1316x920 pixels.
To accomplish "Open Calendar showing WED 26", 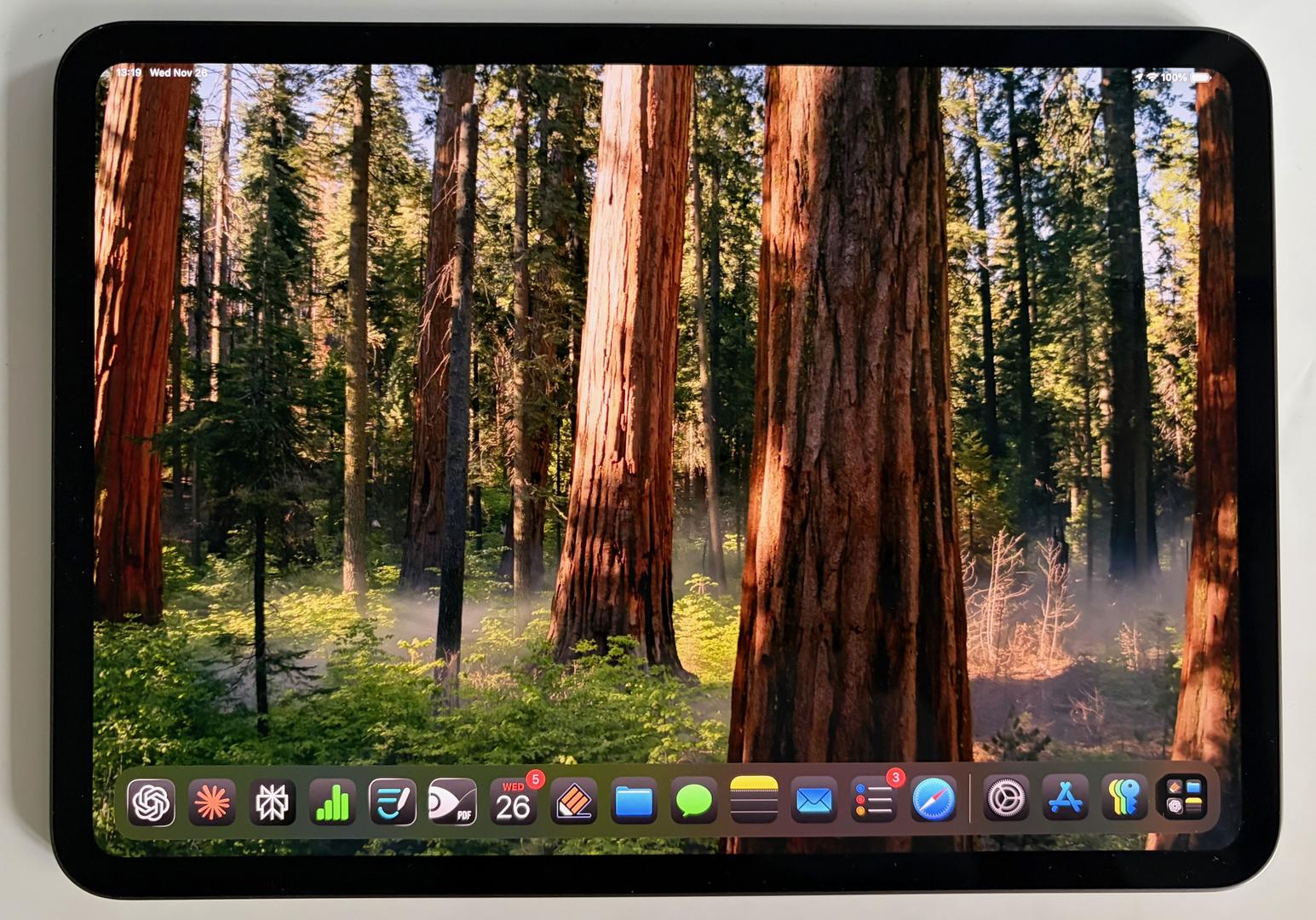I will click(513, 802).
